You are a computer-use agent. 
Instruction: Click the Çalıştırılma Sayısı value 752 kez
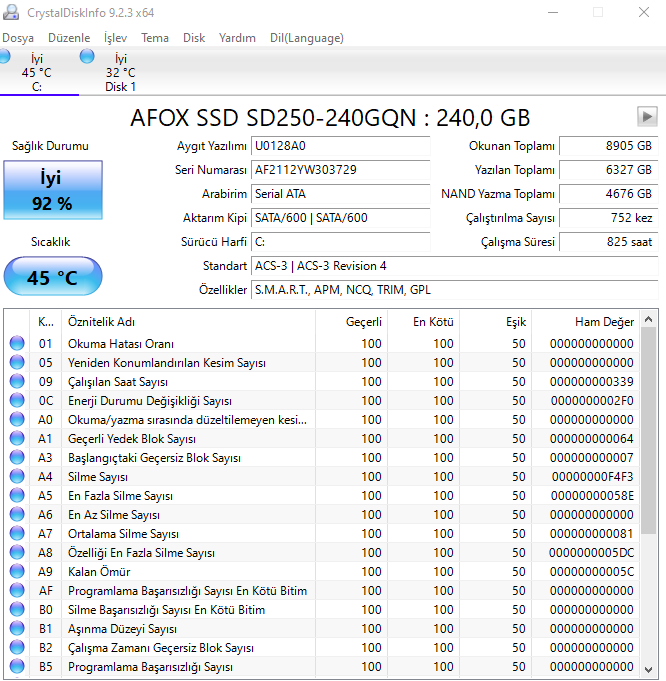609,218
